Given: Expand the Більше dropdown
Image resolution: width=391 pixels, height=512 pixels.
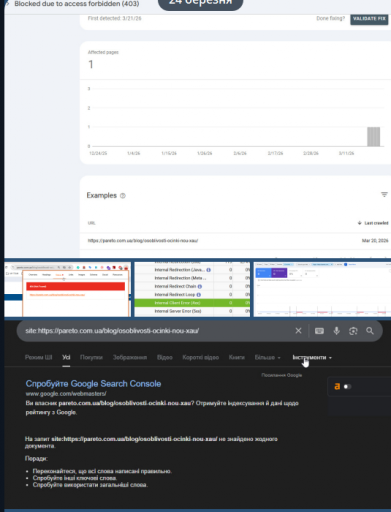Looking at the screenshot, I should click(x=268, y=357).
